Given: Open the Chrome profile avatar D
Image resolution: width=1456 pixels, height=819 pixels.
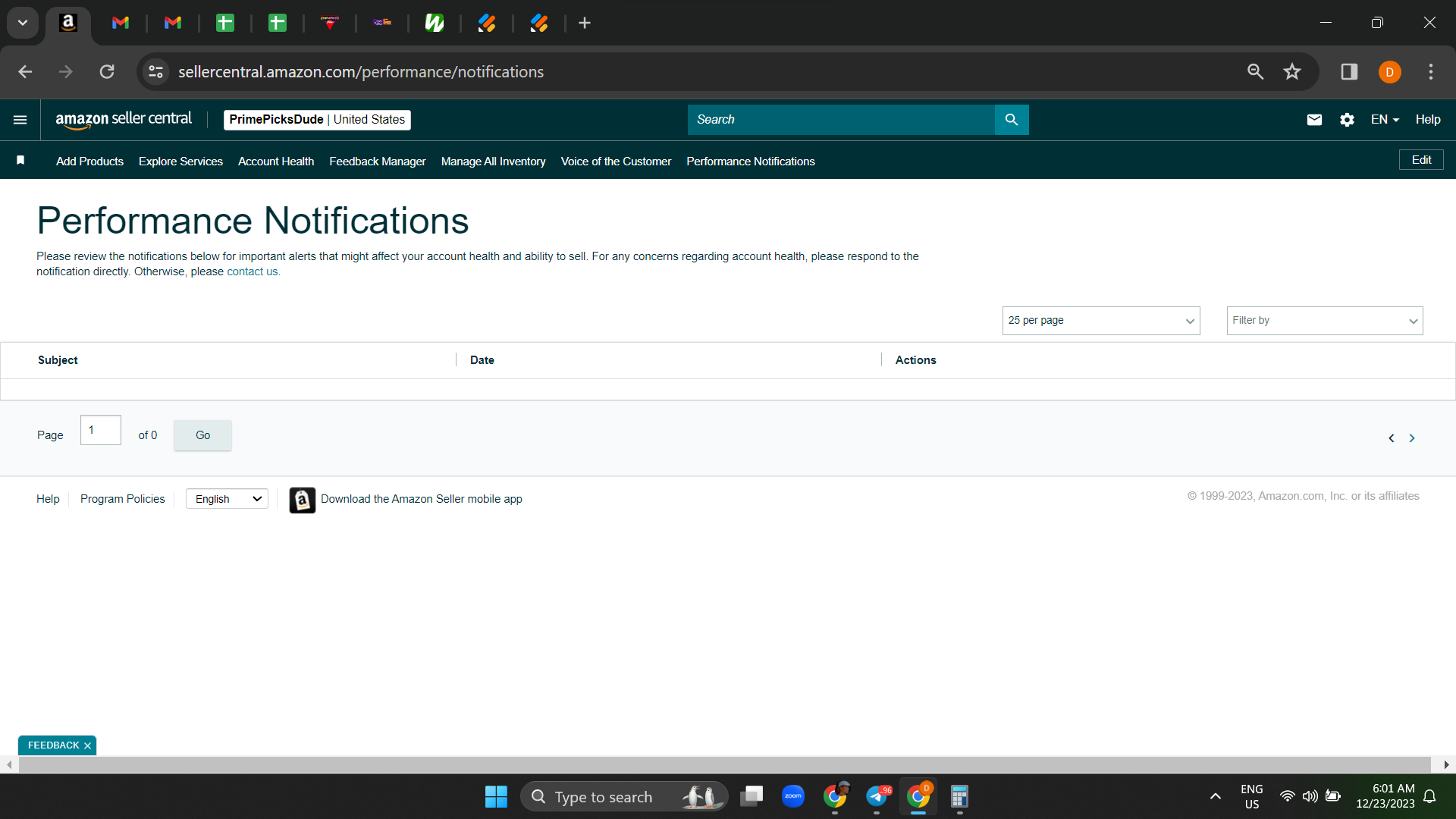Looking at the screenshot, I should point(1389,72).
